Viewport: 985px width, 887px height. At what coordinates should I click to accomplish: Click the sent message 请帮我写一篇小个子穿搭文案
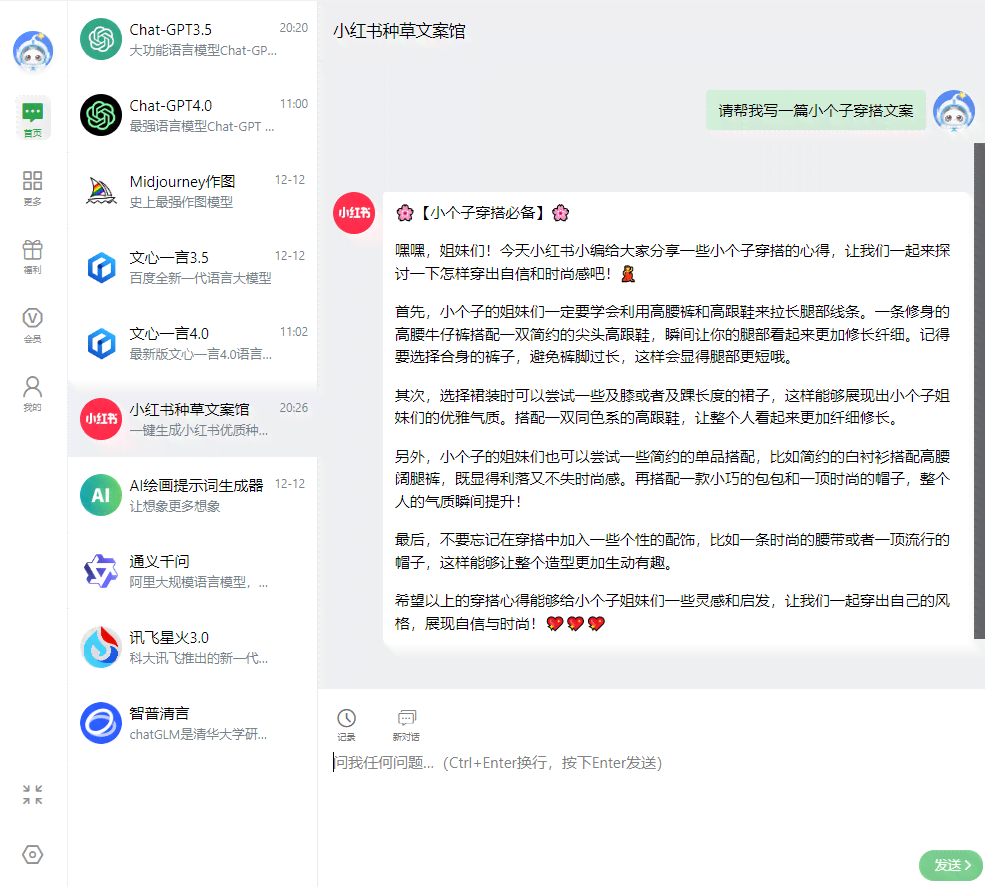(815, 111)
